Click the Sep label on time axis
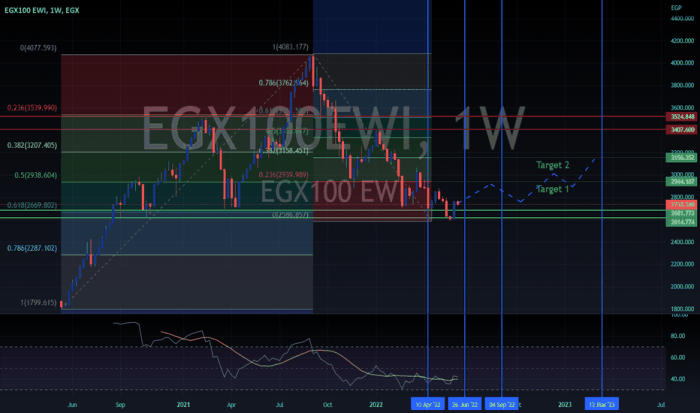 click(120, 405)
